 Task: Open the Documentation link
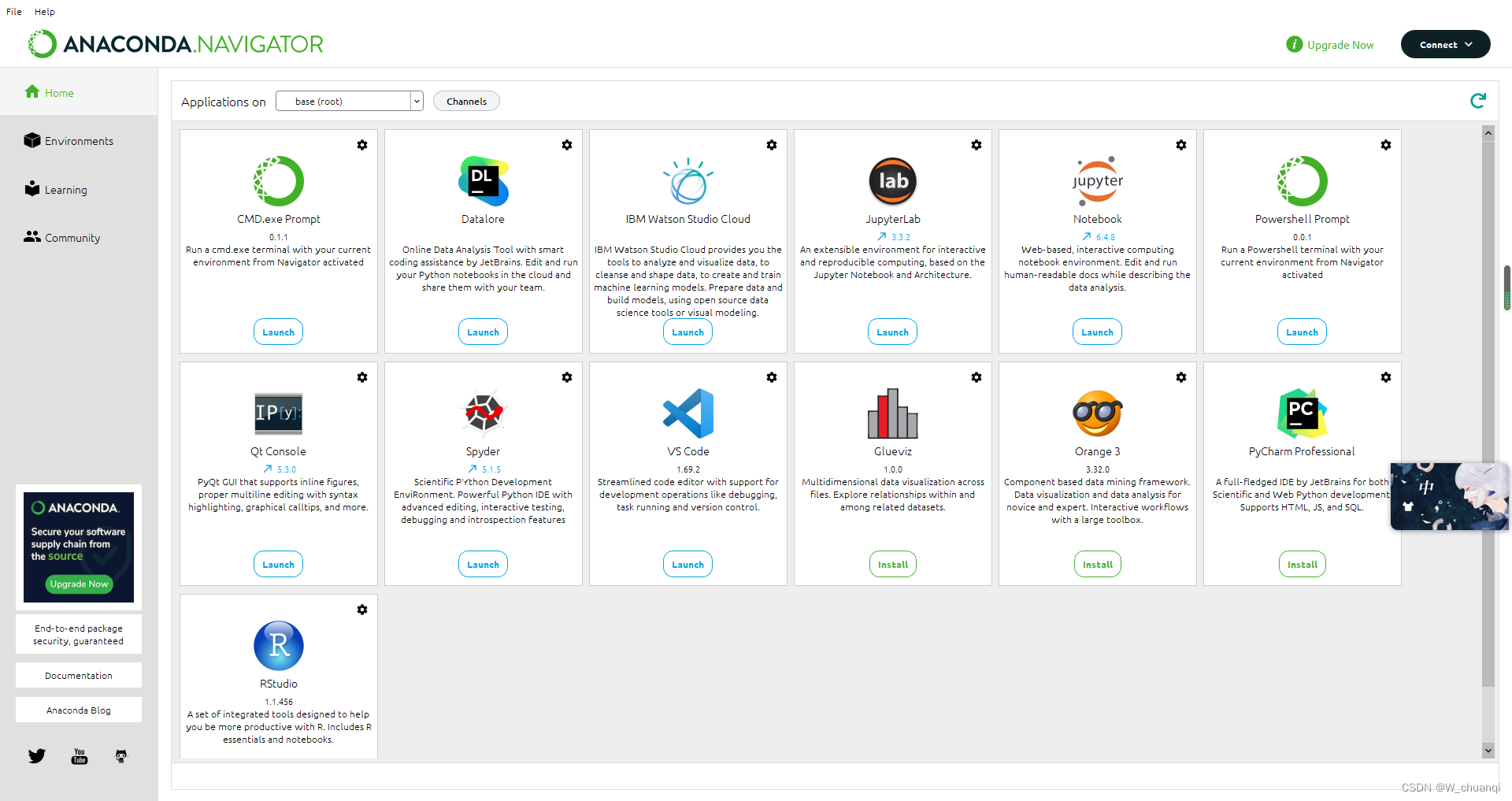tap(79, 675)
